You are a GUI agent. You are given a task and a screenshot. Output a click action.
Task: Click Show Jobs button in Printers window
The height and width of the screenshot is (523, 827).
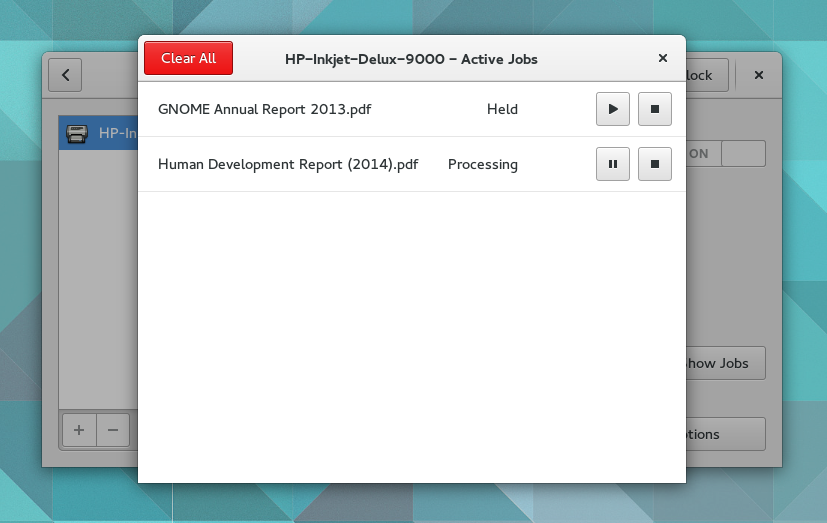tap(726, 363)
